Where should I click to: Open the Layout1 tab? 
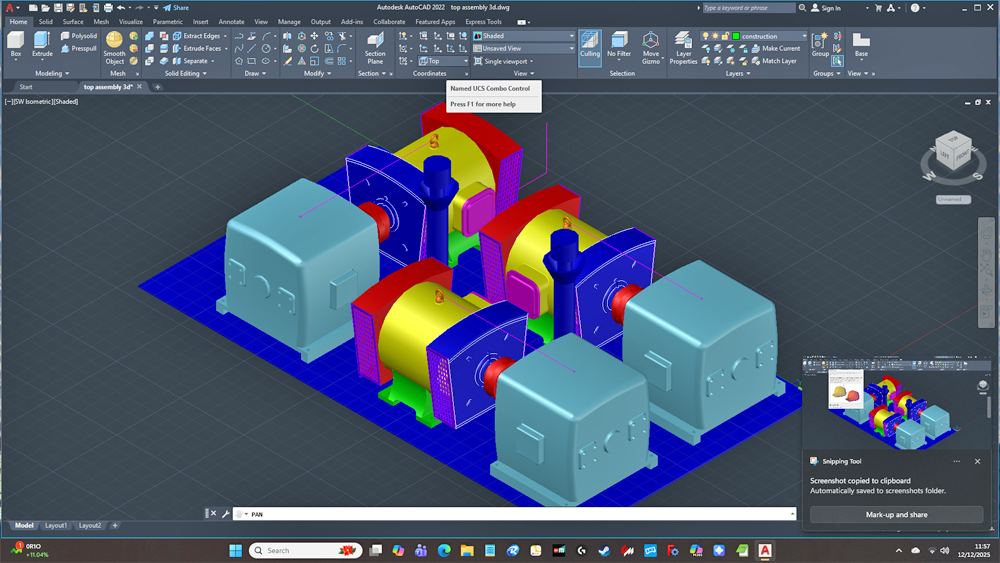click(56, 525)
